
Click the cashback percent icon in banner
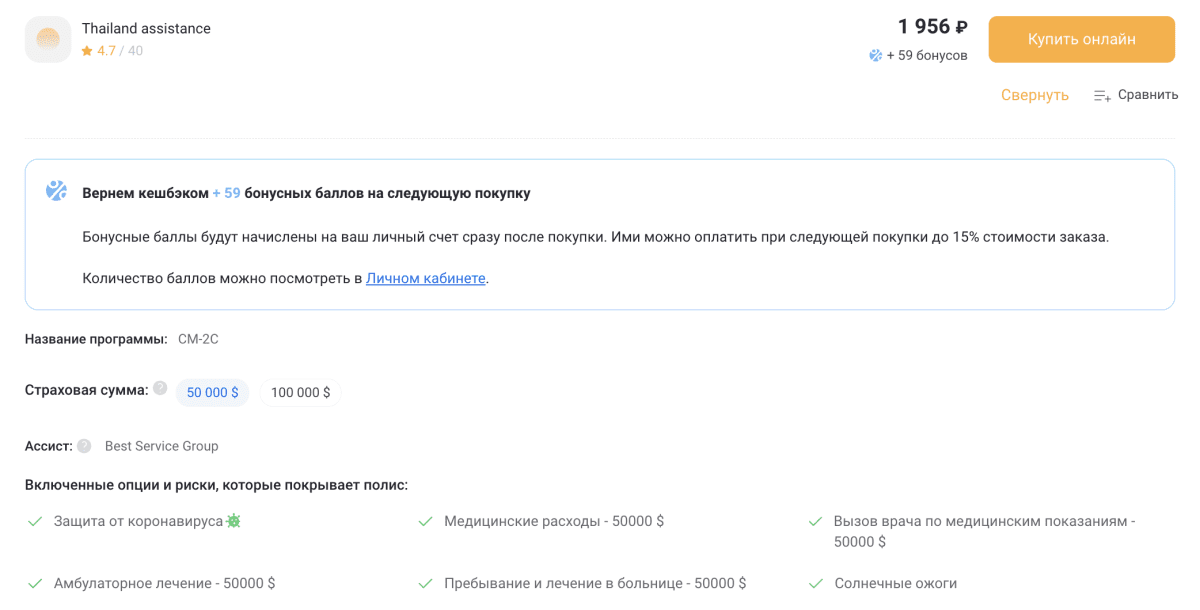tap(56, 191)
